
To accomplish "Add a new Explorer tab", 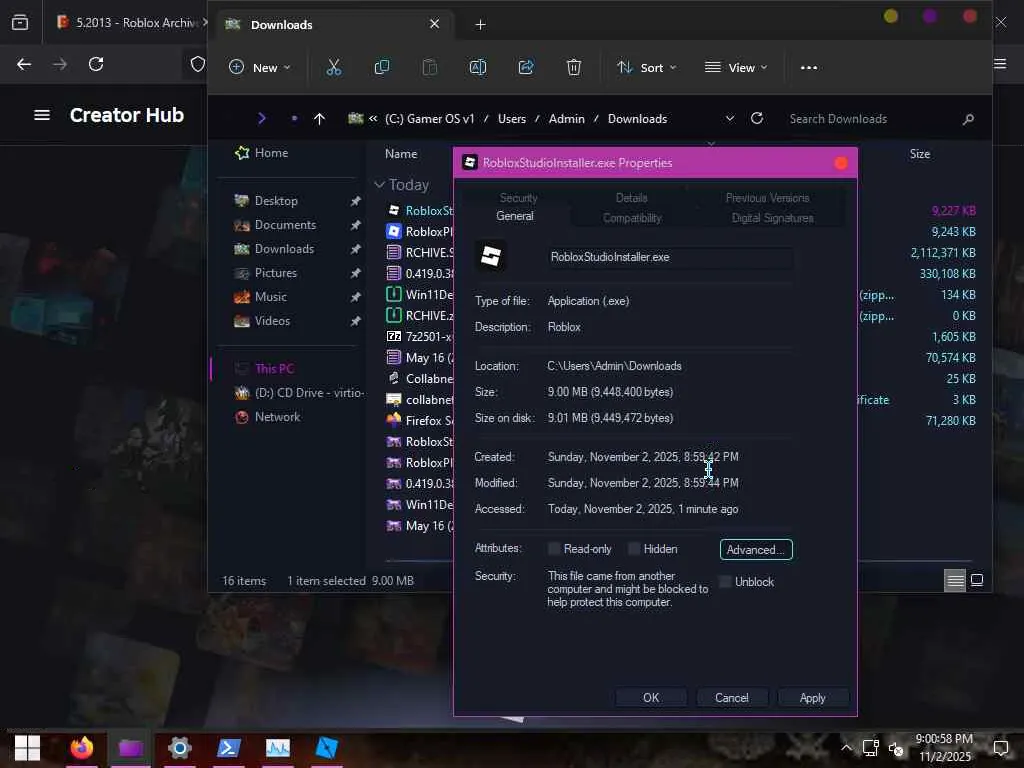I will [x=481, y=24].
